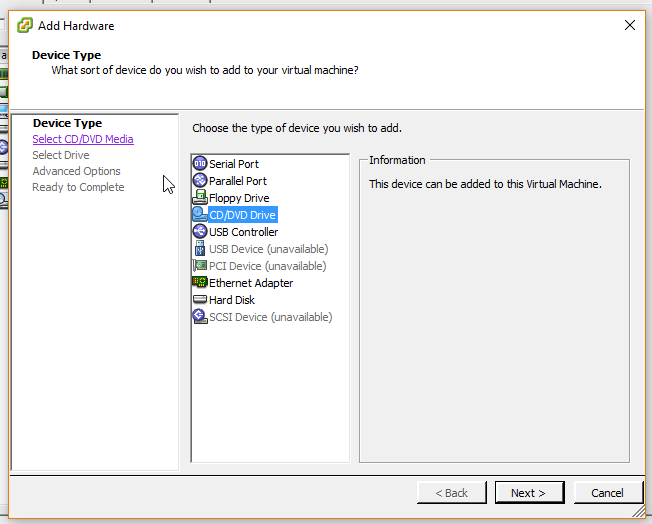Select USB Controller list entry
Image resolution: width=652 pixels, height=524 pixels.
click(243, 232)
